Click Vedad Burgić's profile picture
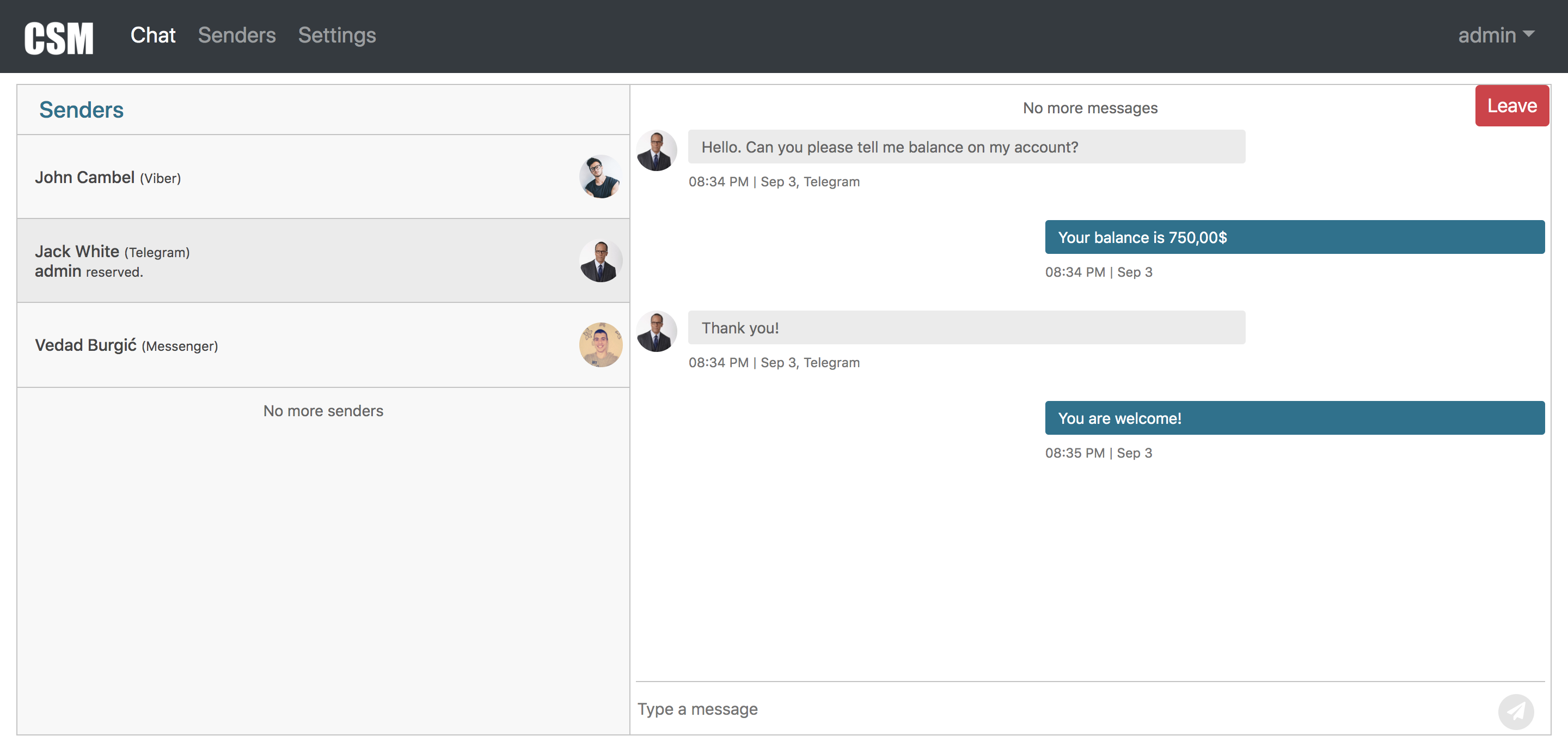The height and width of the screenshot is (754, 1568). point(600,345)
